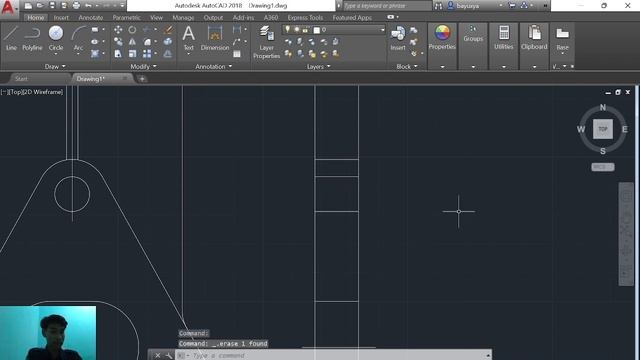The width and height of the screenshot is (640, 360).
Task: Click the Rotate tool icon
Action: pos(132,30)
